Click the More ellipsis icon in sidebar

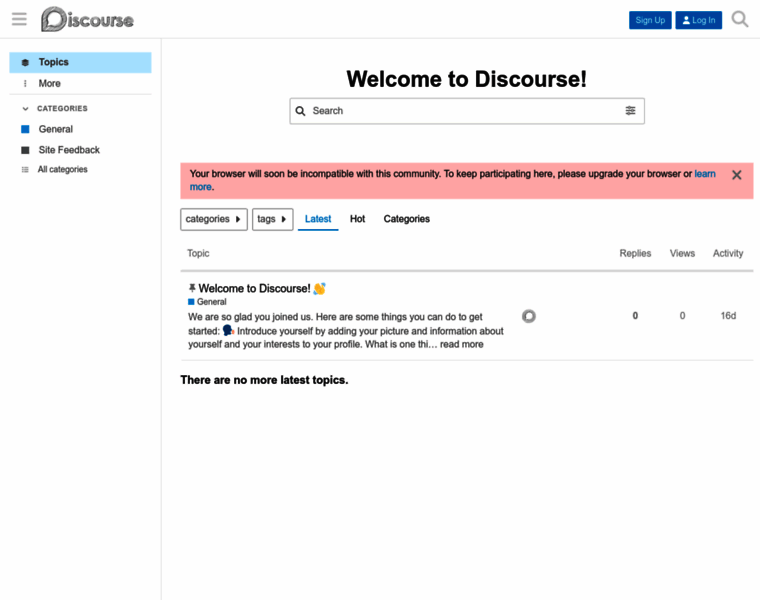[x=25, y=83]
